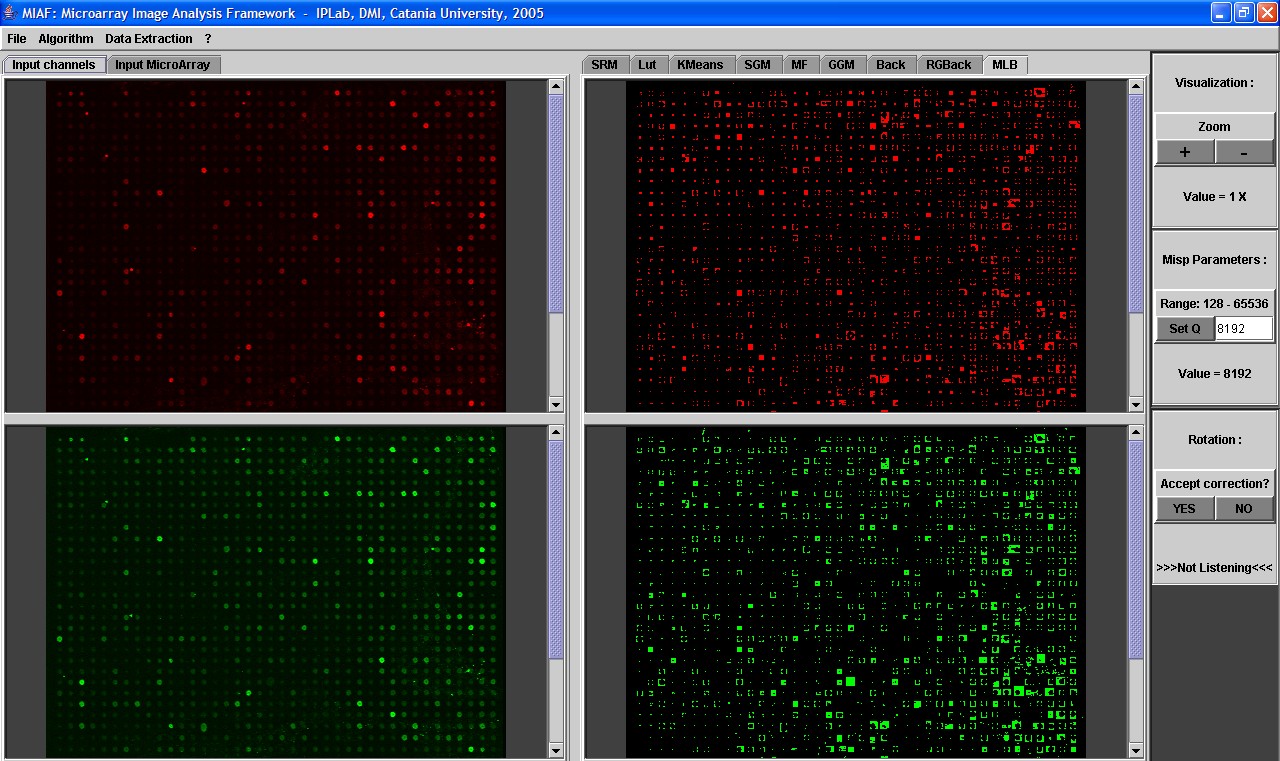Viewport: 1280px width, 761px height.
Task: Click the 'Accept correction?' label
Action: coord(1215,483)
